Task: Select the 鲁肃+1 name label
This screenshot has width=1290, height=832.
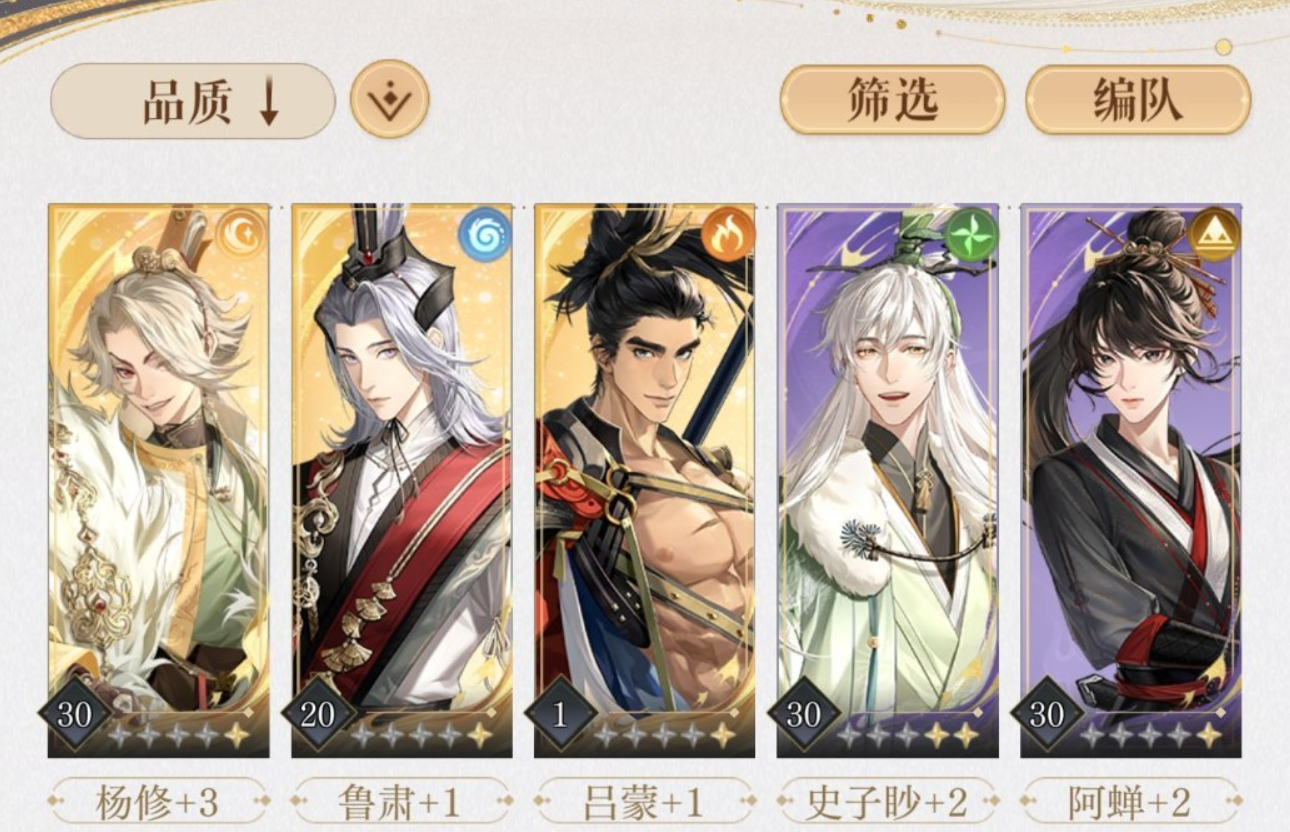Action: point(401,801)
